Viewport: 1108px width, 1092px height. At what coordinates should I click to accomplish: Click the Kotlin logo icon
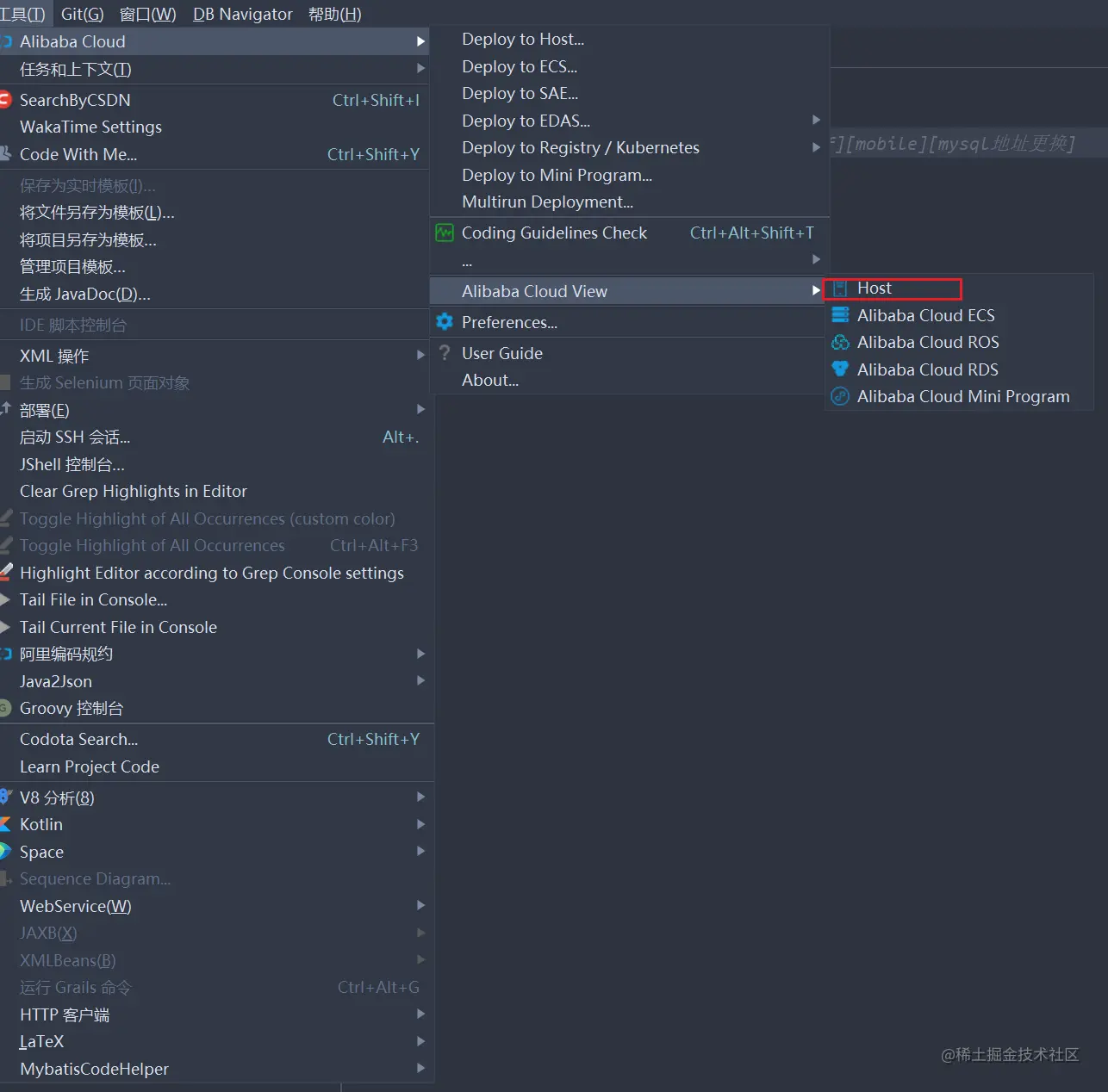click(x=5, y=824)
